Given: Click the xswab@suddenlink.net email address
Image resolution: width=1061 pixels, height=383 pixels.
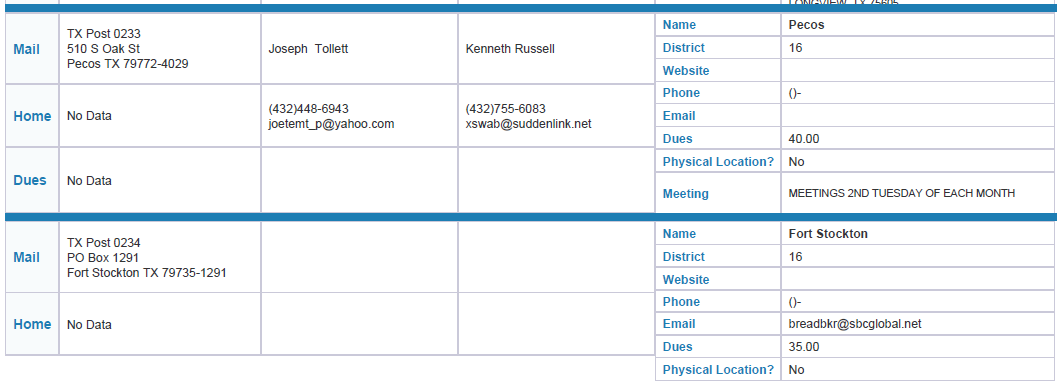Looking at the screenshot, I should click(528, 124).
